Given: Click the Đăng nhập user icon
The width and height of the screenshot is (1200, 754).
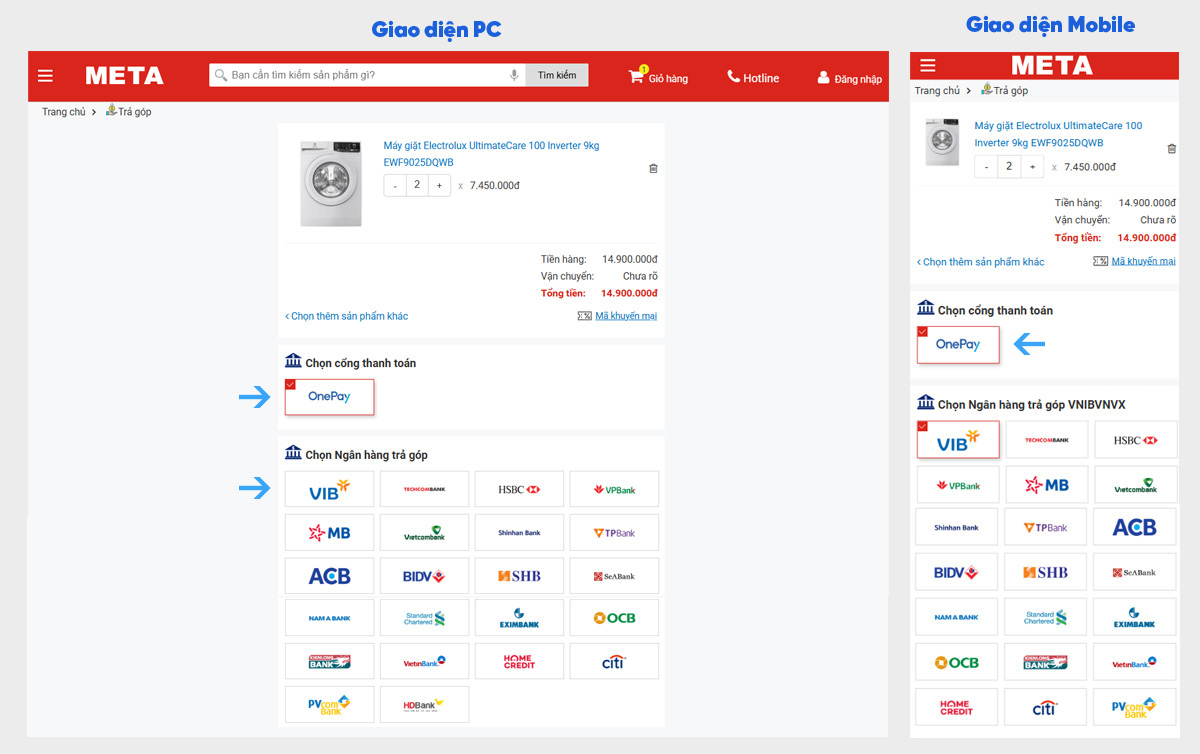Looking at the screenshot, I should (824, 78).
